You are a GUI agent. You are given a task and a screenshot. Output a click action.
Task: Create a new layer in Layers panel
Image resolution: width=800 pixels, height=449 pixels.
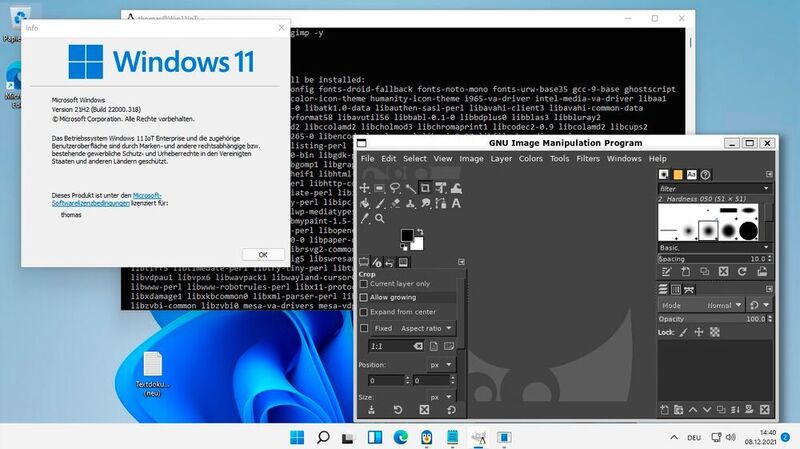664,410
